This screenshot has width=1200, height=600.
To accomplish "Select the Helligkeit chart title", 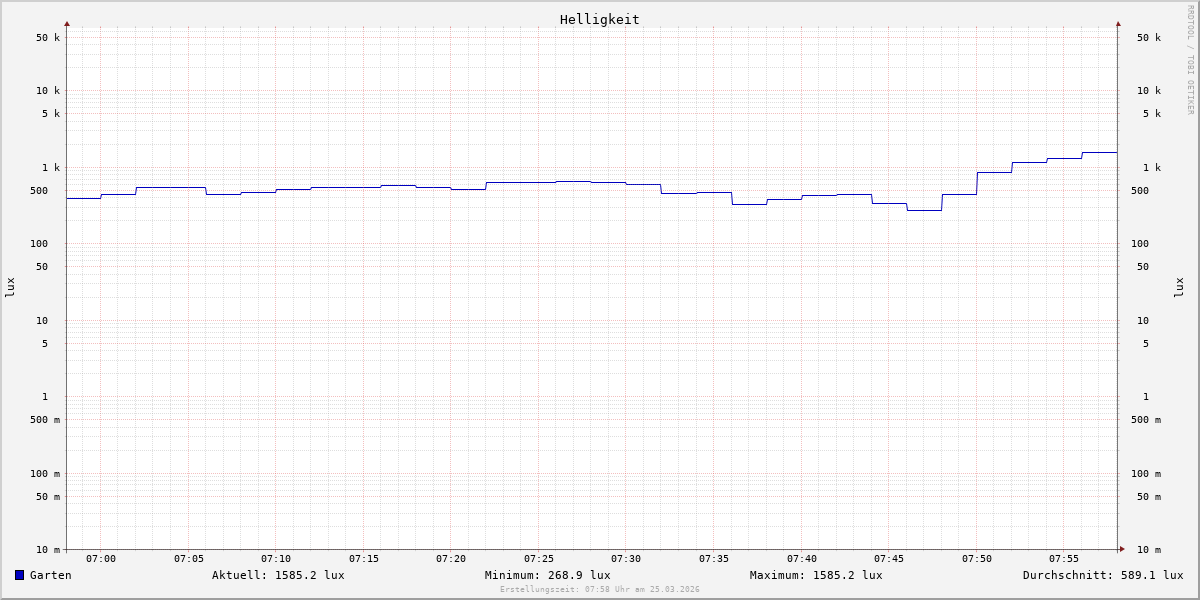I will [x=599, y=19].
